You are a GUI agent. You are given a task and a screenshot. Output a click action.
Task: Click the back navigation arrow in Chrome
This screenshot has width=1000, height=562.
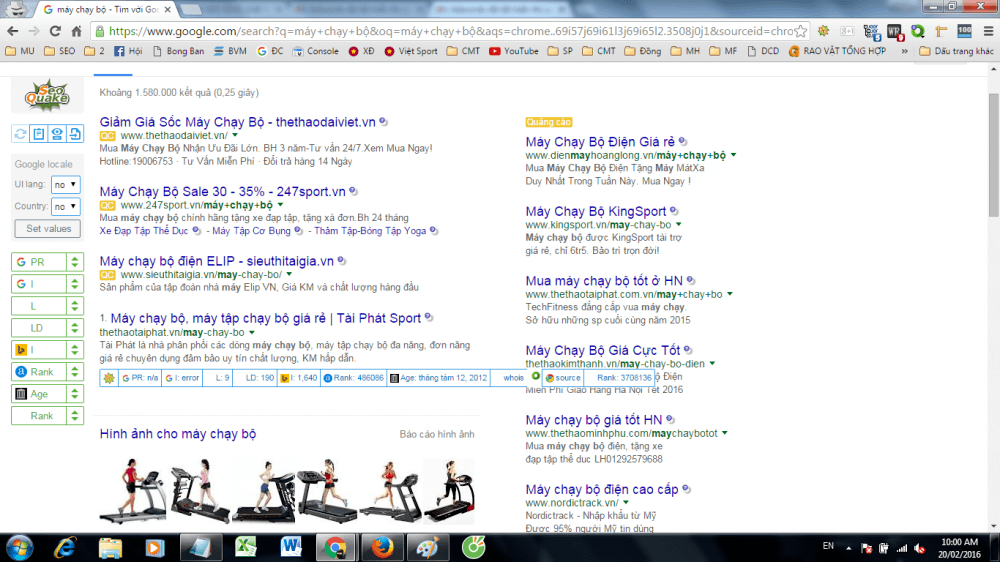tap(13, 31)
